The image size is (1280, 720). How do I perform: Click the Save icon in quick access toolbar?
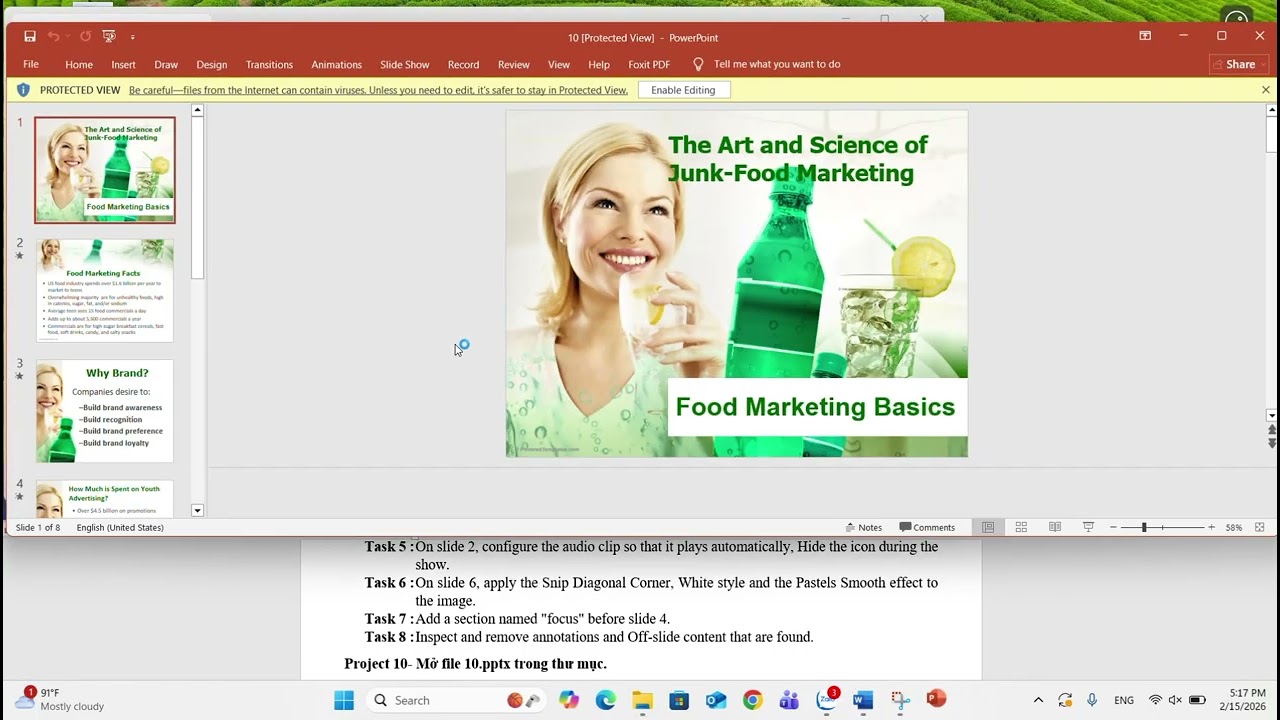click(30, 37)
